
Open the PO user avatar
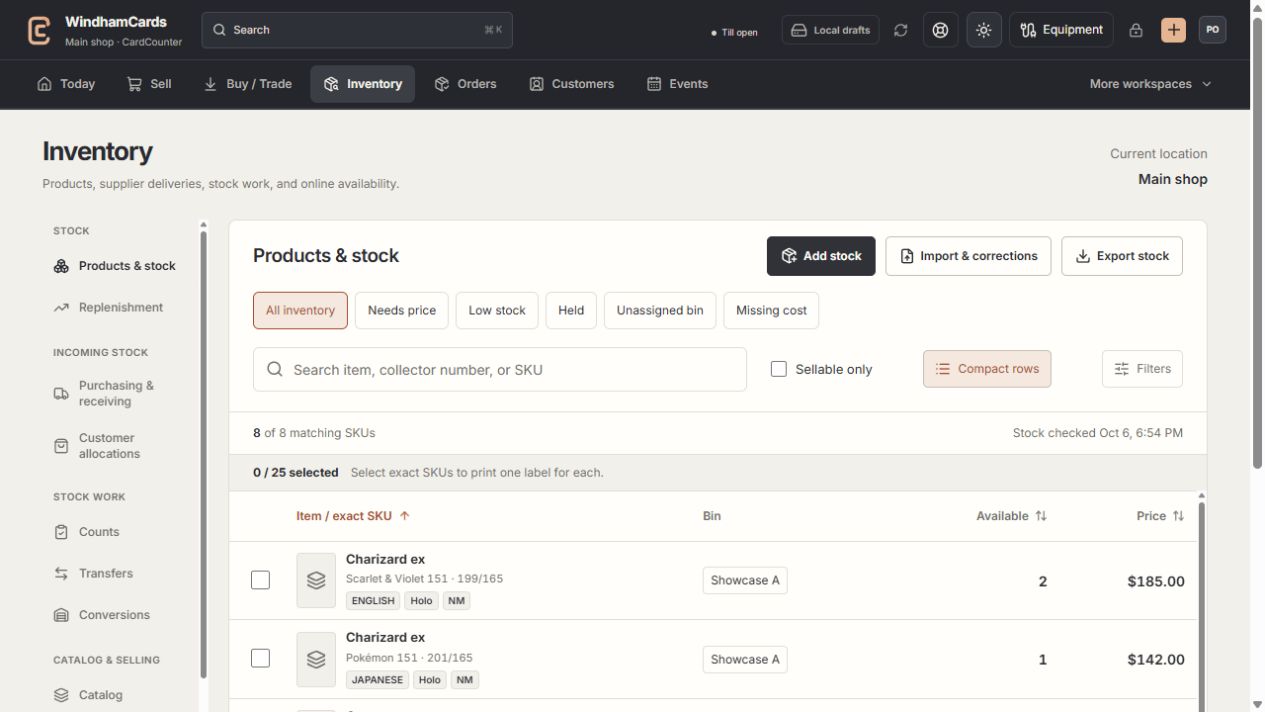1212,30
